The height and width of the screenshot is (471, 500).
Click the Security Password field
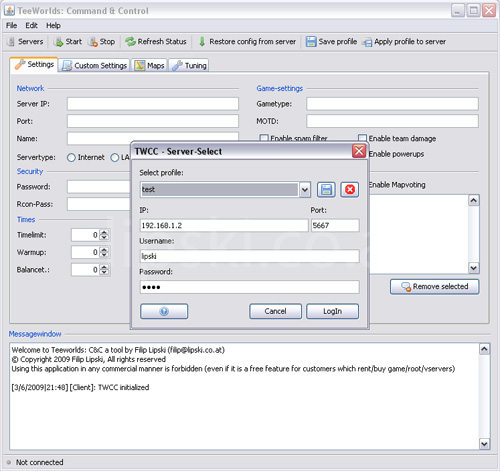99,187
